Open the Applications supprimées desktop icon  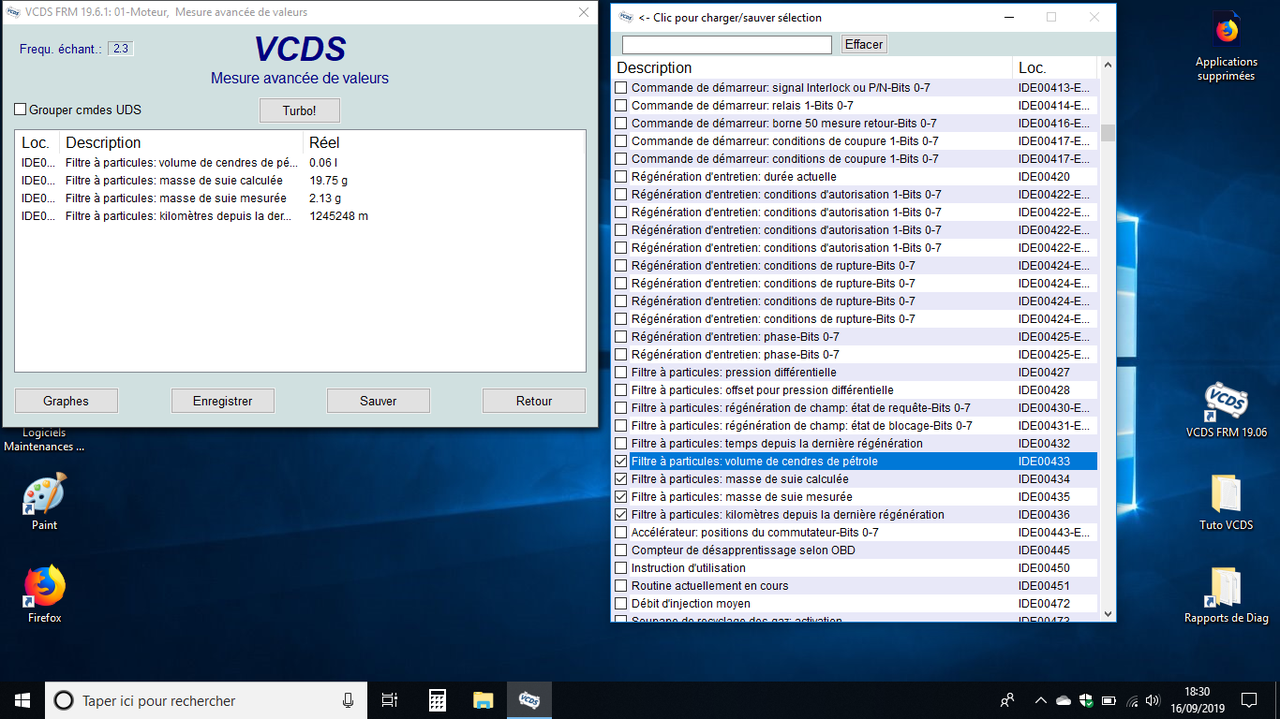[x=1226, y=47]
